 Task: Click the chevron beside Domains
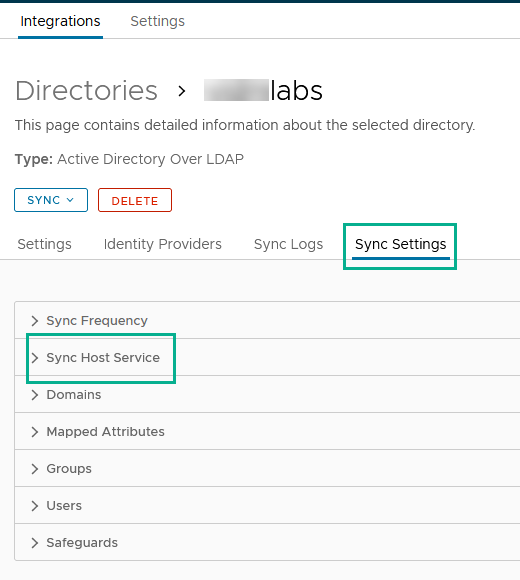pos(35,395)
